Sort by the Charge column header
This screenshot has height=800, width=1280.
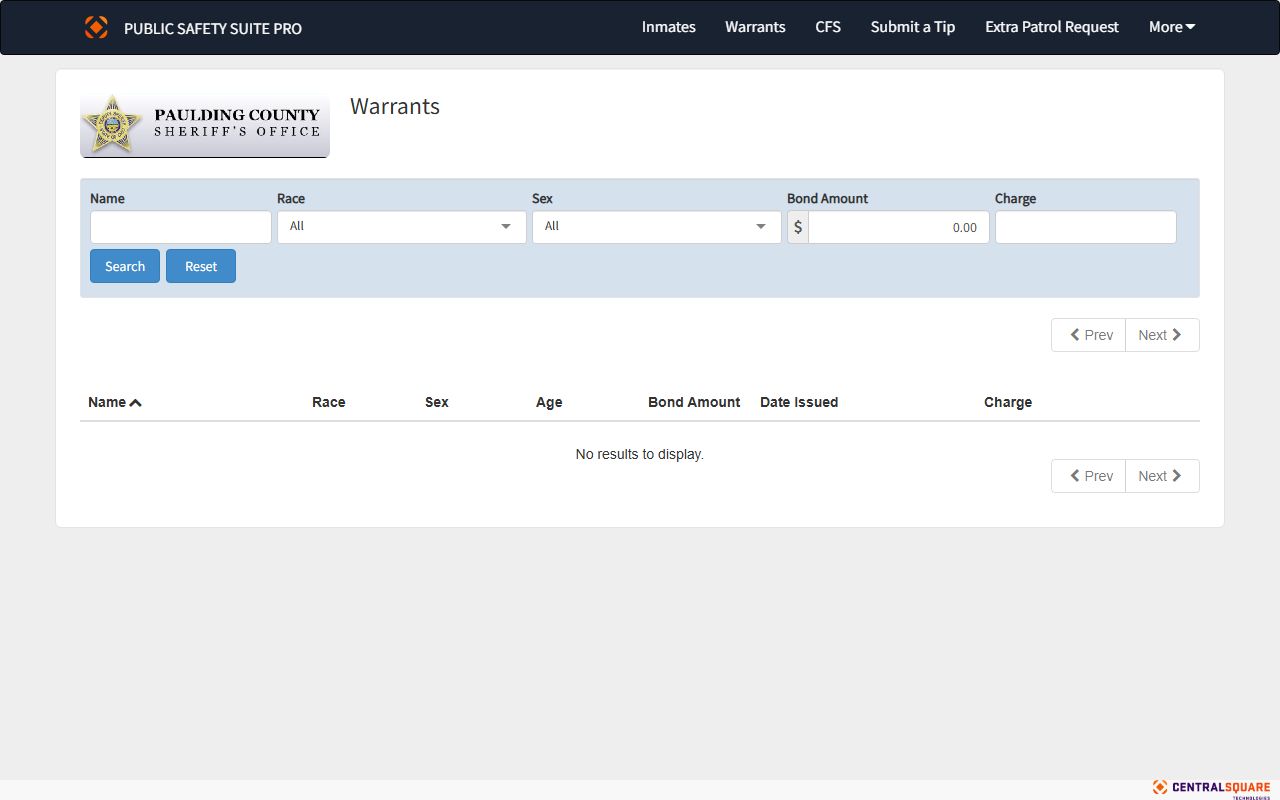(1008, 402)
